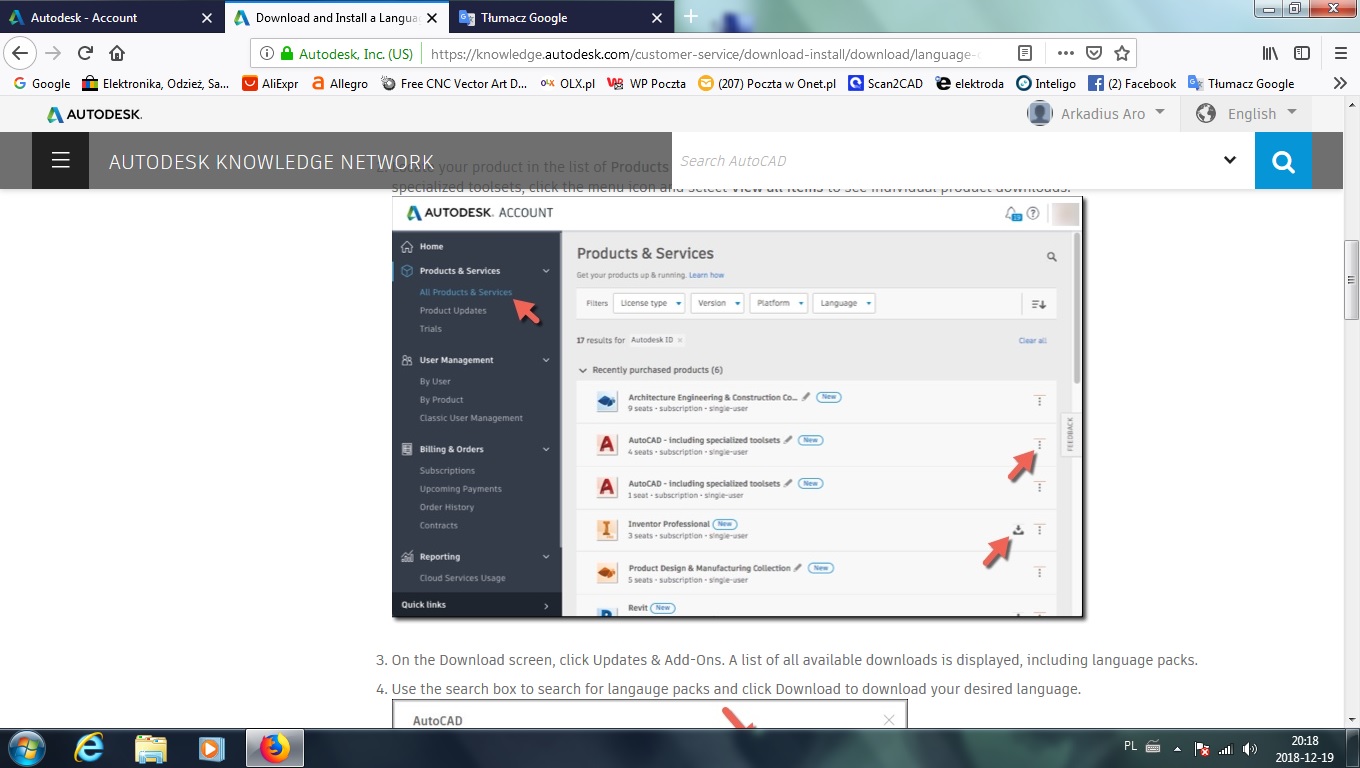Open the AliExpr bookmark
This screenshot has height=768, width=1360.
[271, 84]
